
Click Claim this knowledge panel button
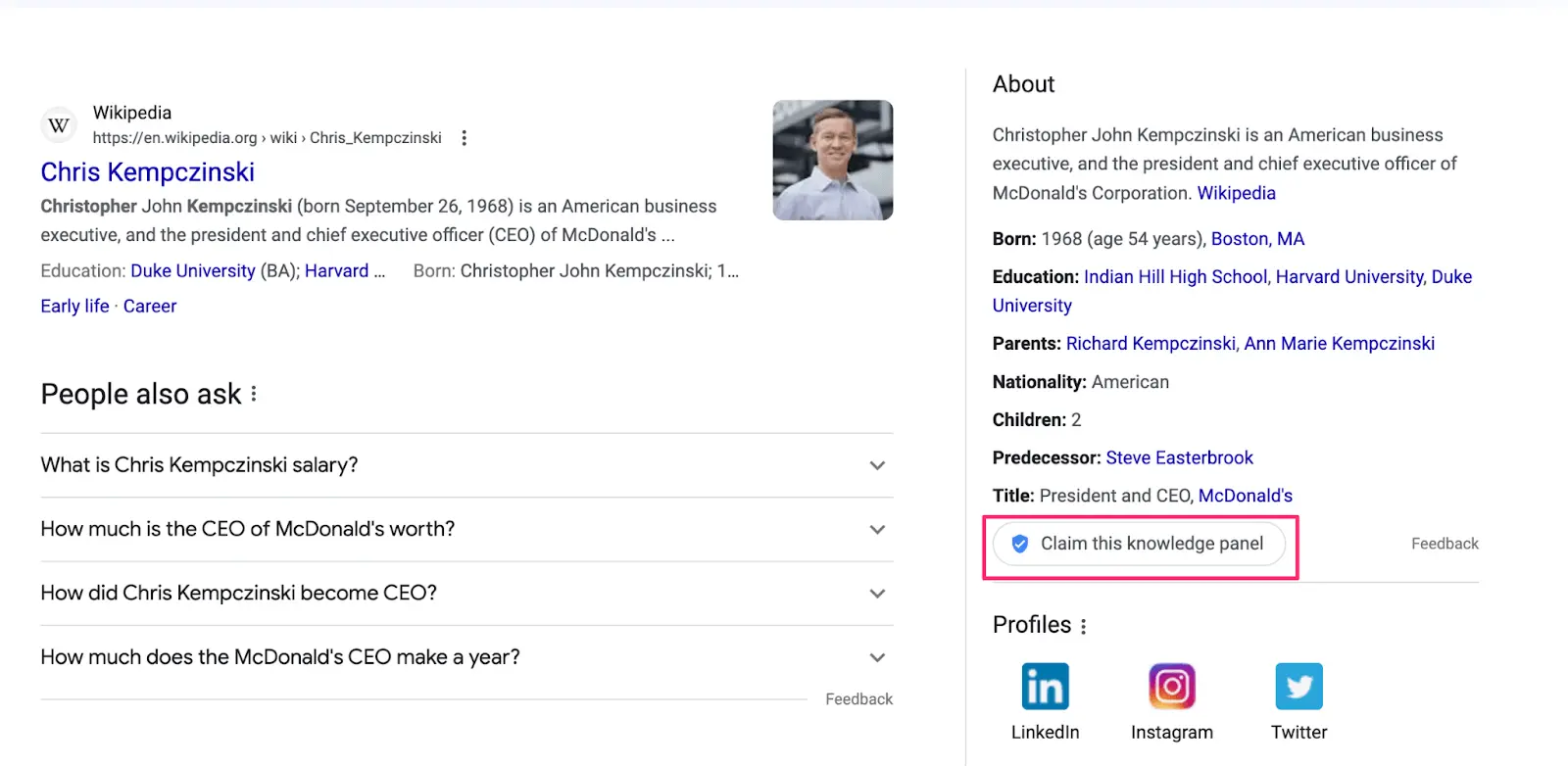(x=1139, y=544)
